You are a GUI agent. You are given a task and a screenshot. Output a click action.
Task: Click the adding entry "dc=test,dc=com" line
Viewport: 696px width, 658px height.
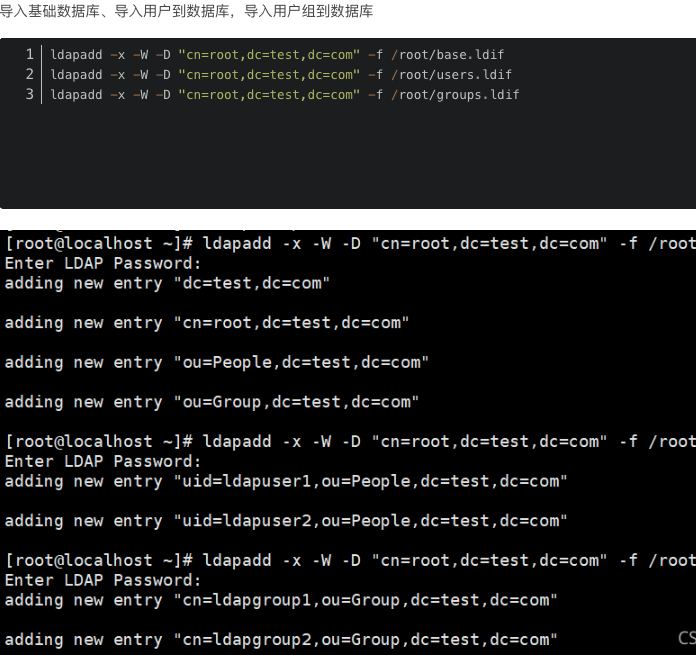[167, 283]
